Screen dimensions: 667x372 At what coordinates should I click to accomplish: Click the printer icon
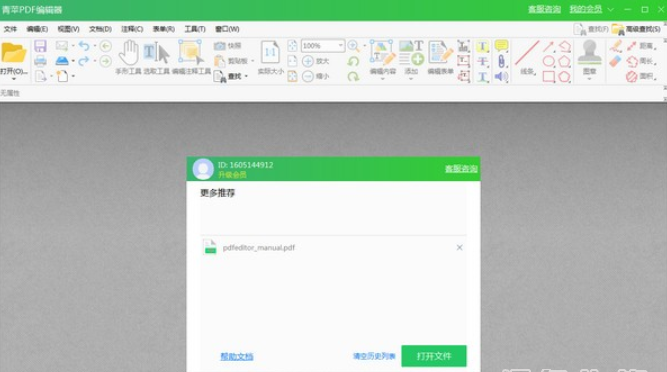point(40,61)
